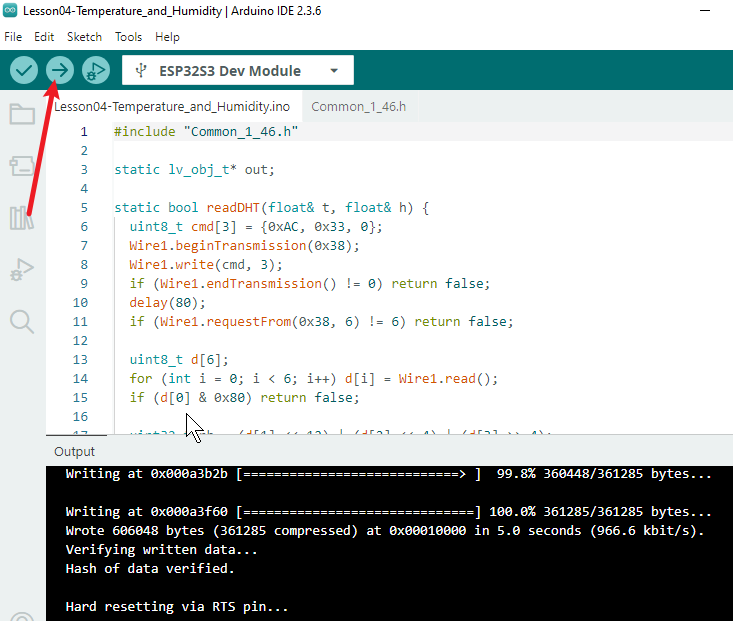Viewport: 733px width, 621px height.
Task: Click the 'delay(80);' code line
Action: (167, 303)
